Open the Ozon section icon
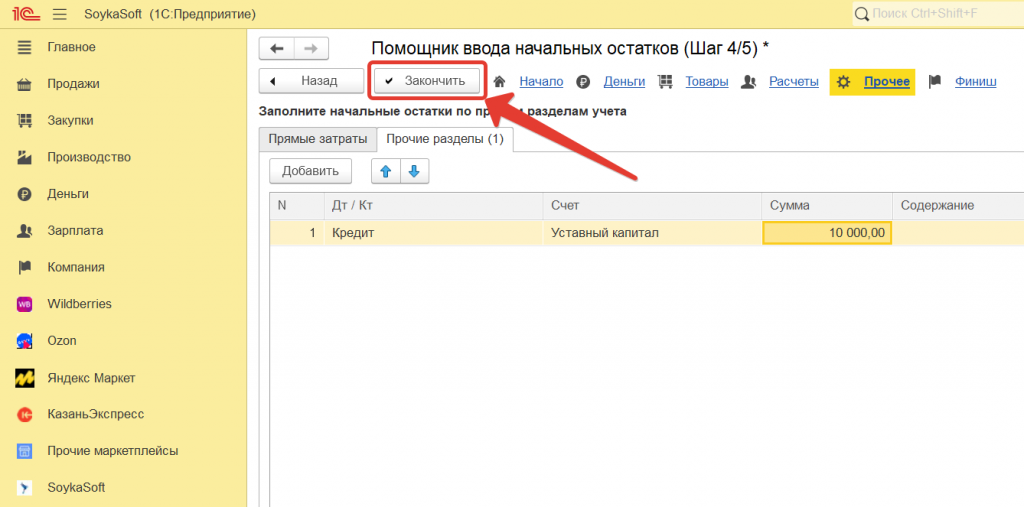Image resolution: width=1024 pixels, height=507 pixels. [x=26, y=341]
